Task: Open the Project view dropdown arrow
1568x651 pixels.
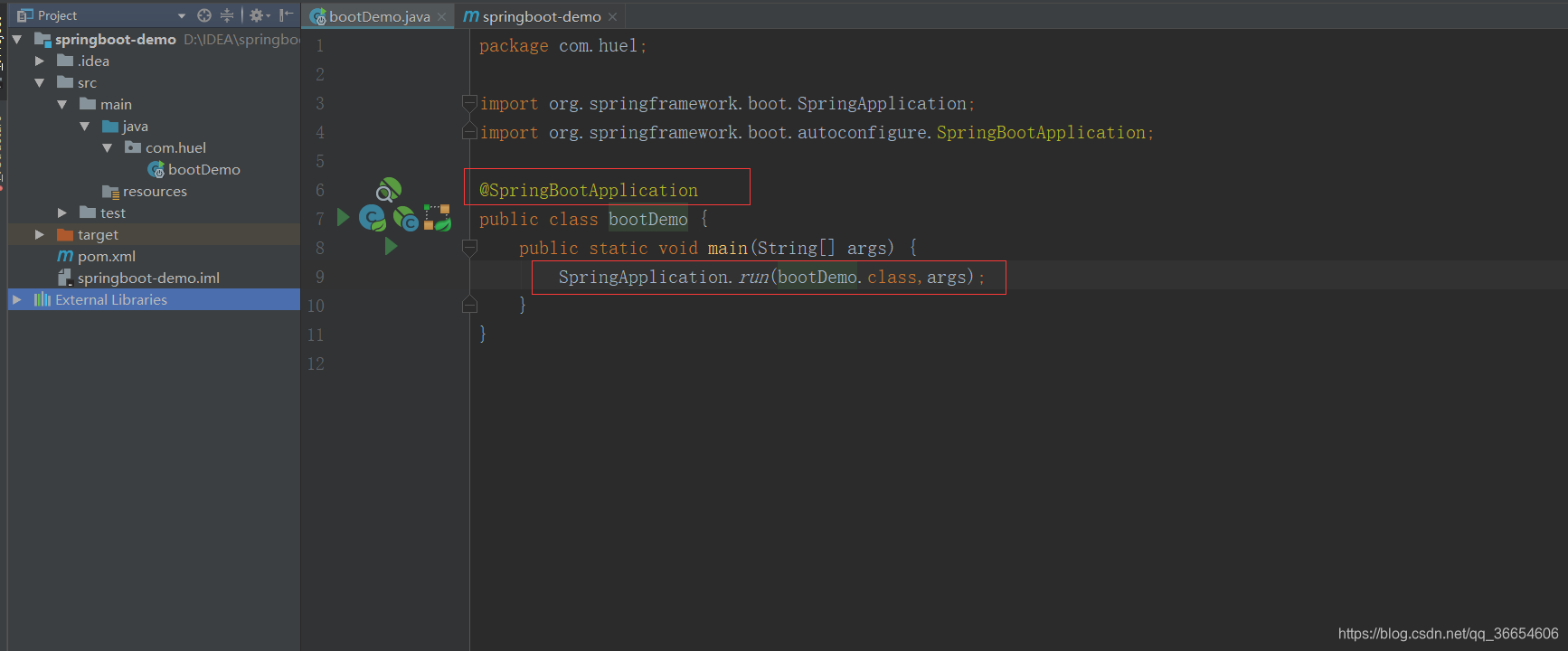Action: [182, 15]
